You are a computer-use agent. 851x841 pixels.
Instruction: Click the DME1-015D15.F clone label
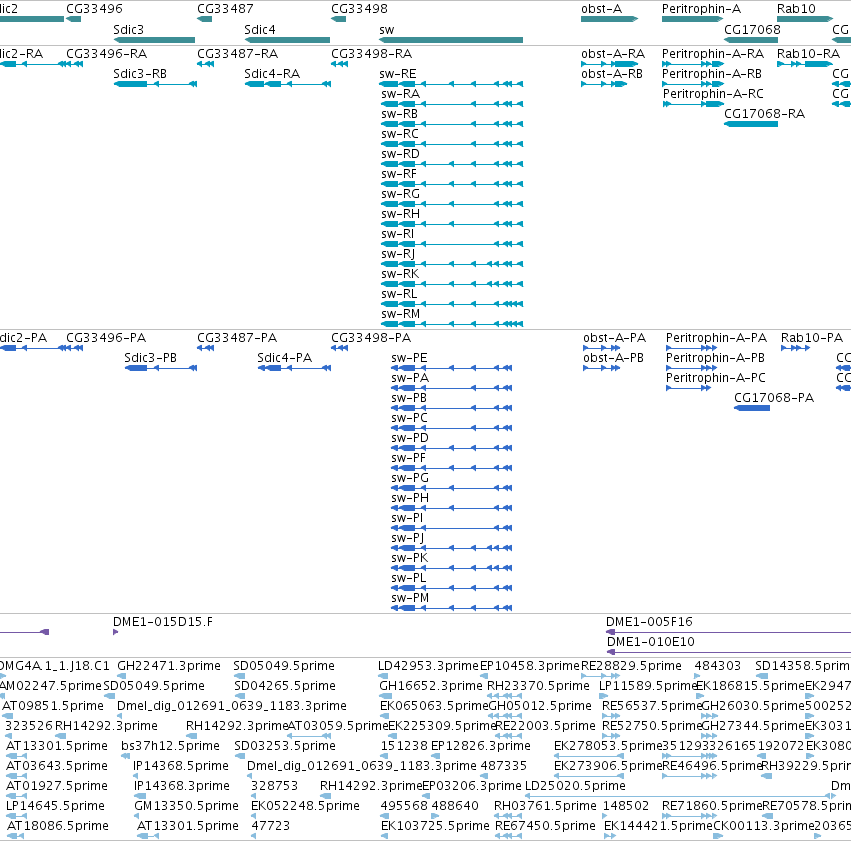[x=163, y=622]
